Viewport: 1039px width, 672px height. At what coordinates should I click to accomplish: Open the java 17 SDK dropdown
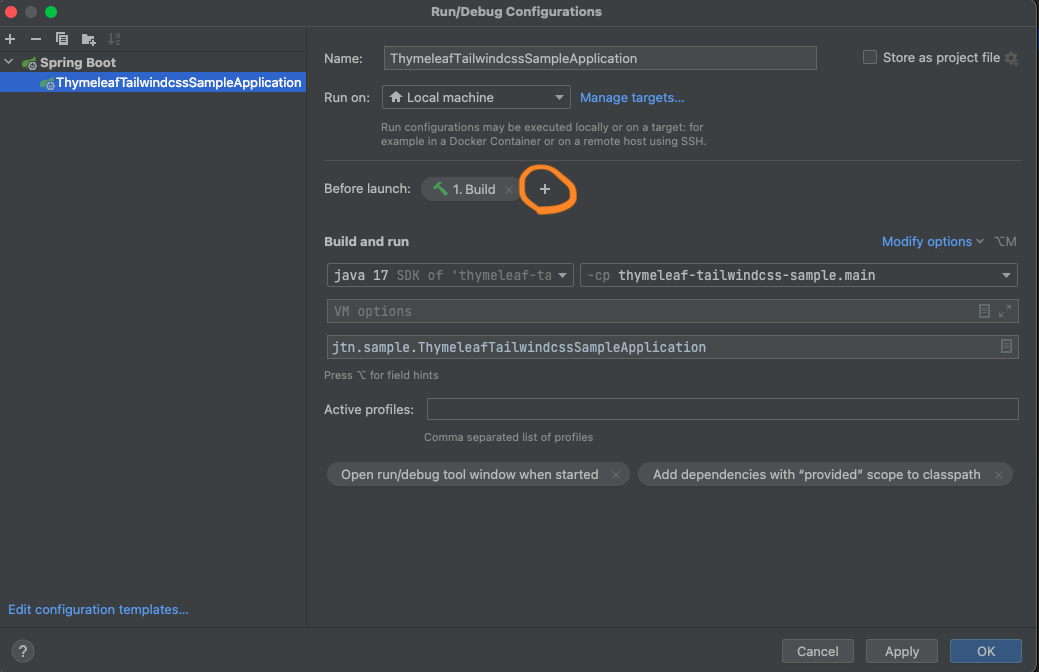(x=450, y=275)
